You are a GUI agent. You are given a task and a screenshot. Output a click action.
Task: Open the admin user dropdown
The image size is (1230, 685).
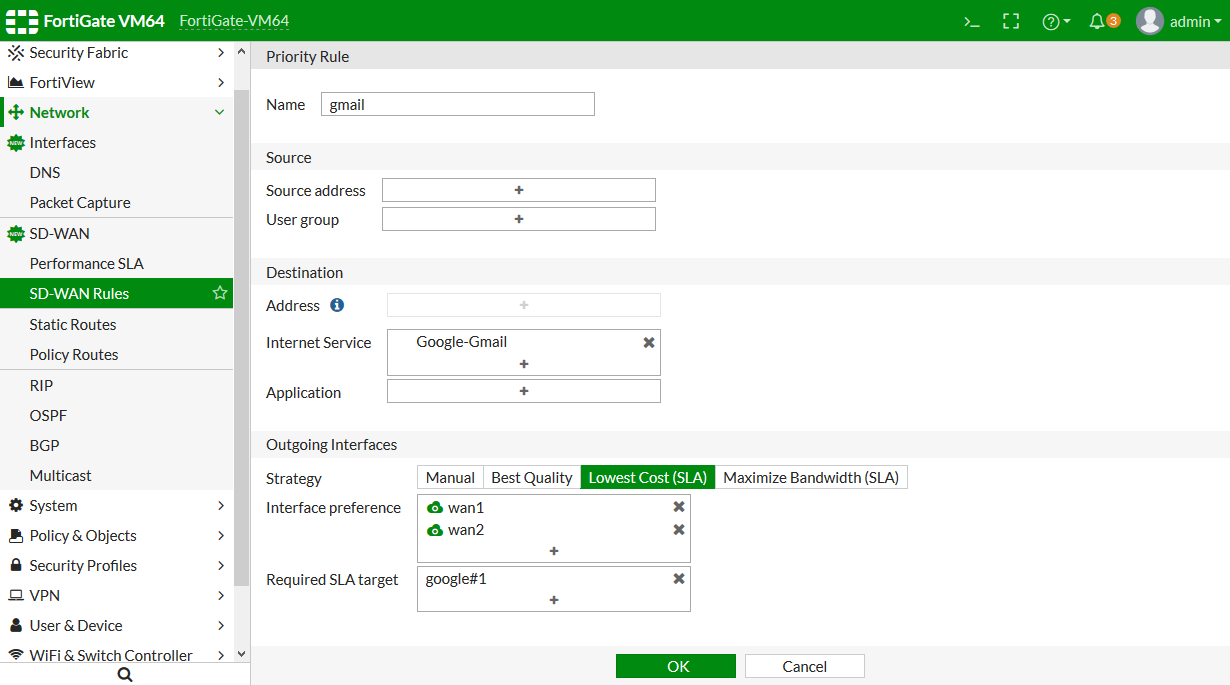click(1180, 21)
